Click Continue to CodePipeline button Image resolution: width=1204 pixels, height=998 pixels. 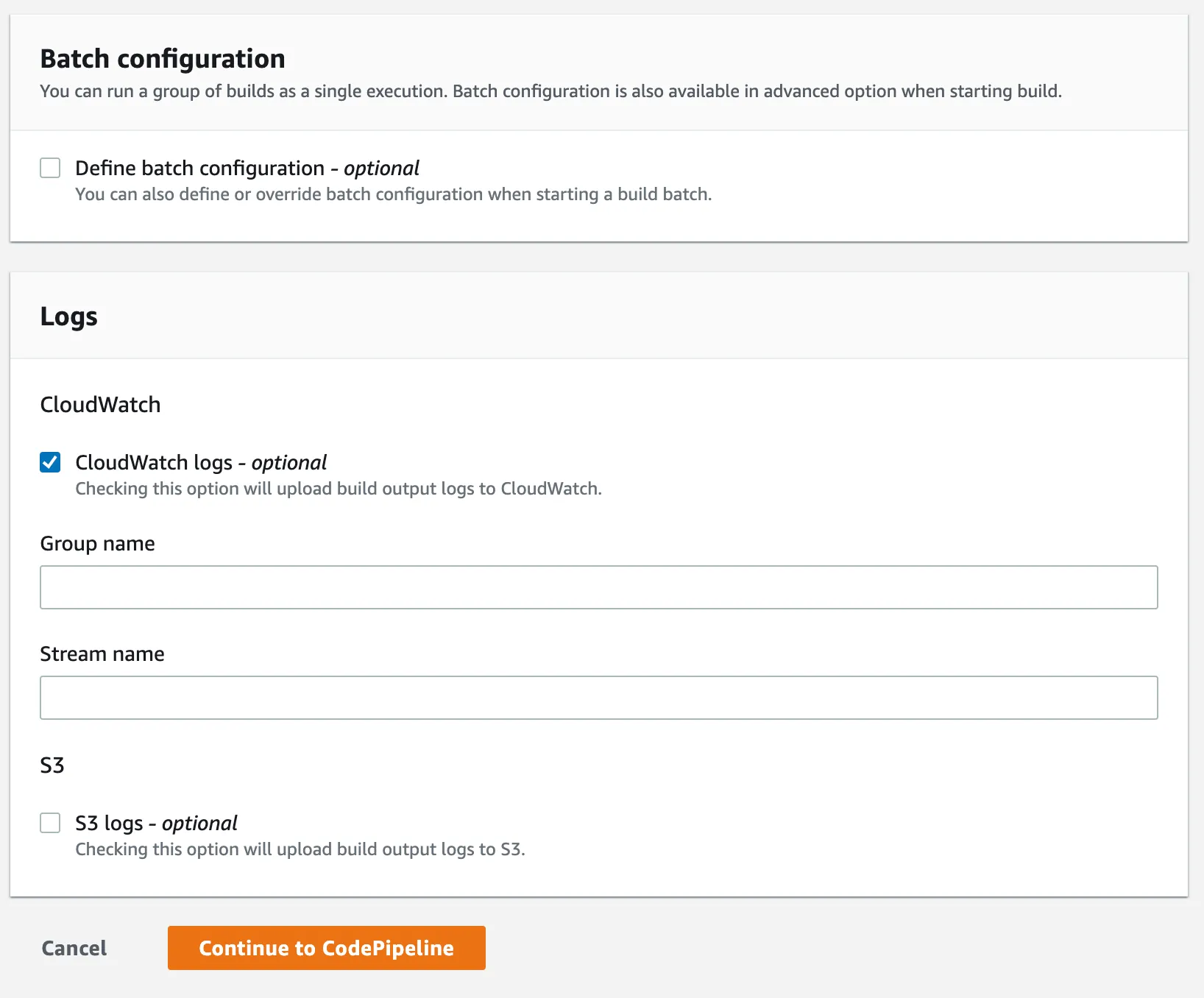tap(327, 948)
